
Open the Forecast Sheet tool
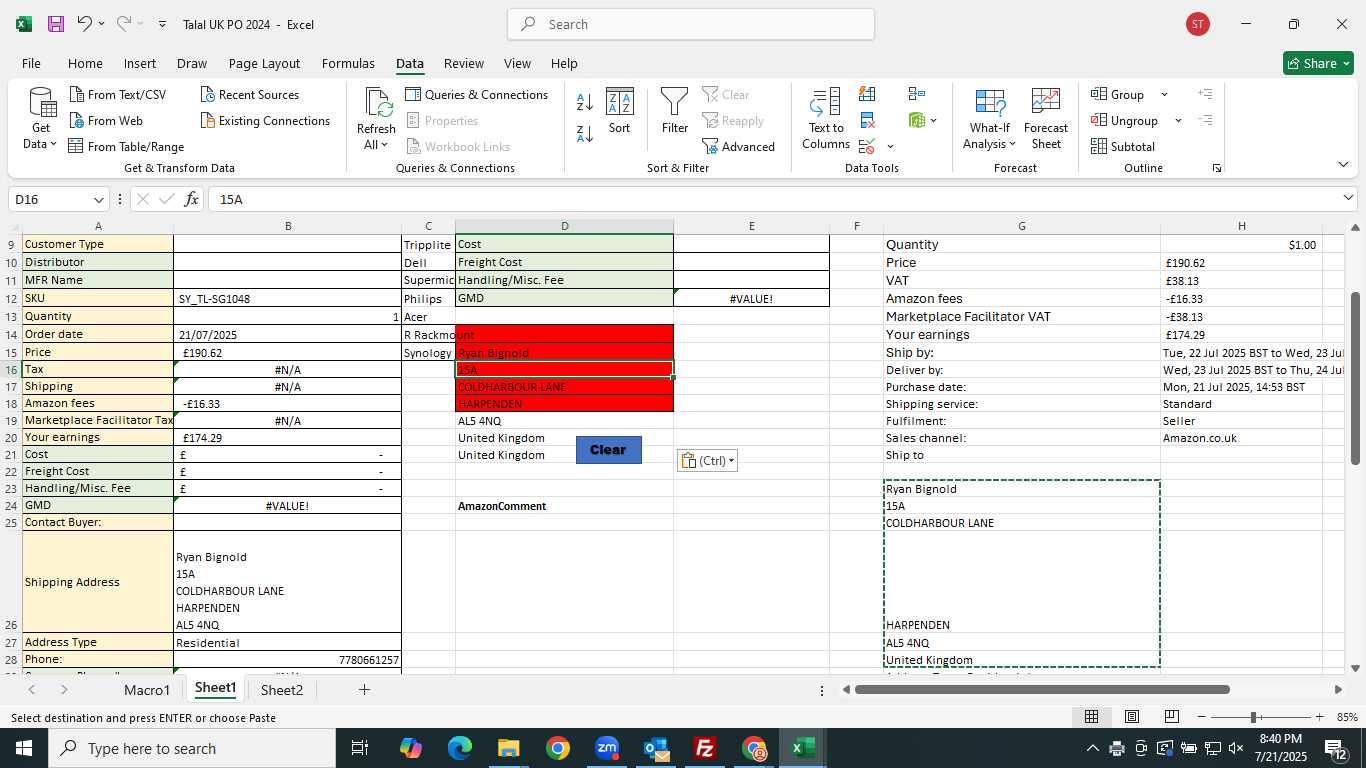pyautogui.click(x=1046, y=118)
